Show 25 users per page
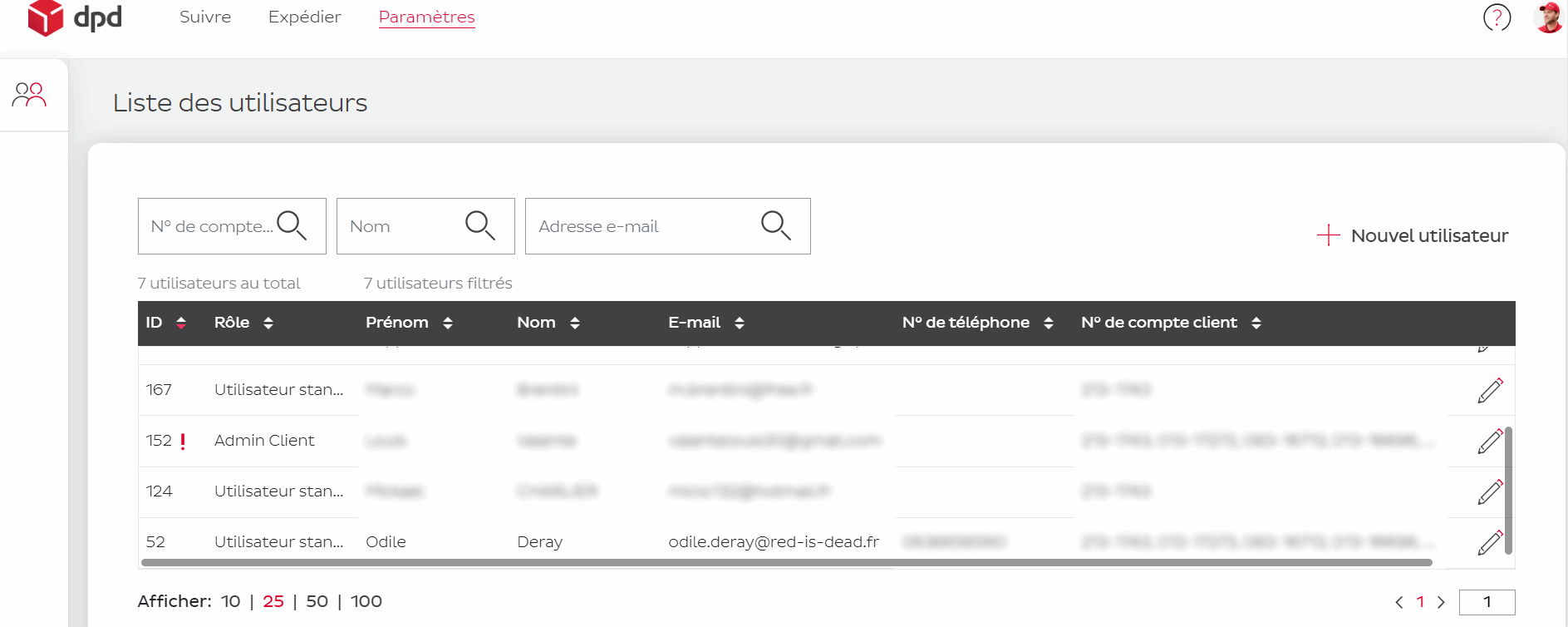The height and width of the screenshot is (627, 1568). click(x=273, y=601)
